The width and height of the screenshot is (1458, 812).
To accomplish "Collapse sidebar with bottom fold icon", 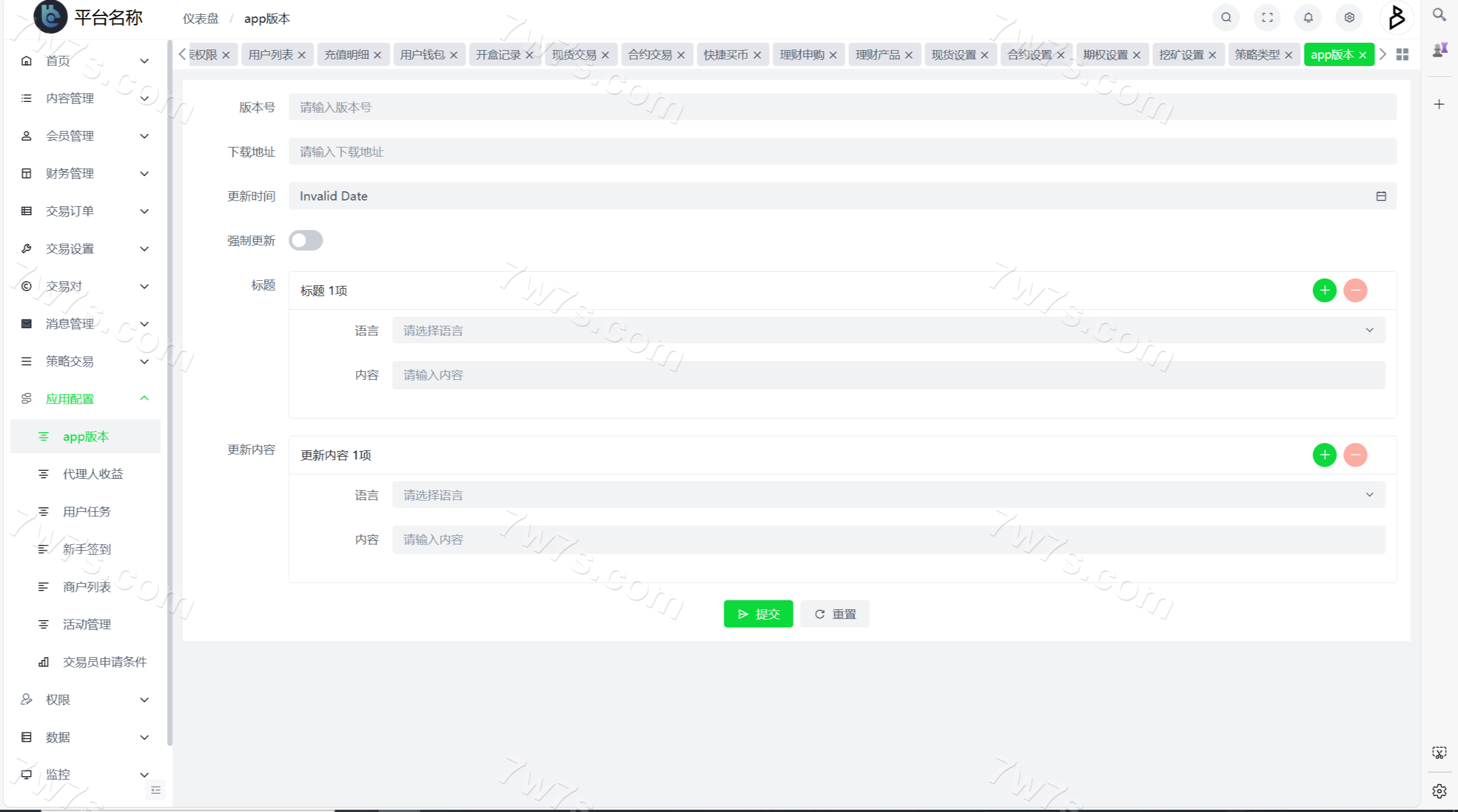I will [x=155, y=790].
